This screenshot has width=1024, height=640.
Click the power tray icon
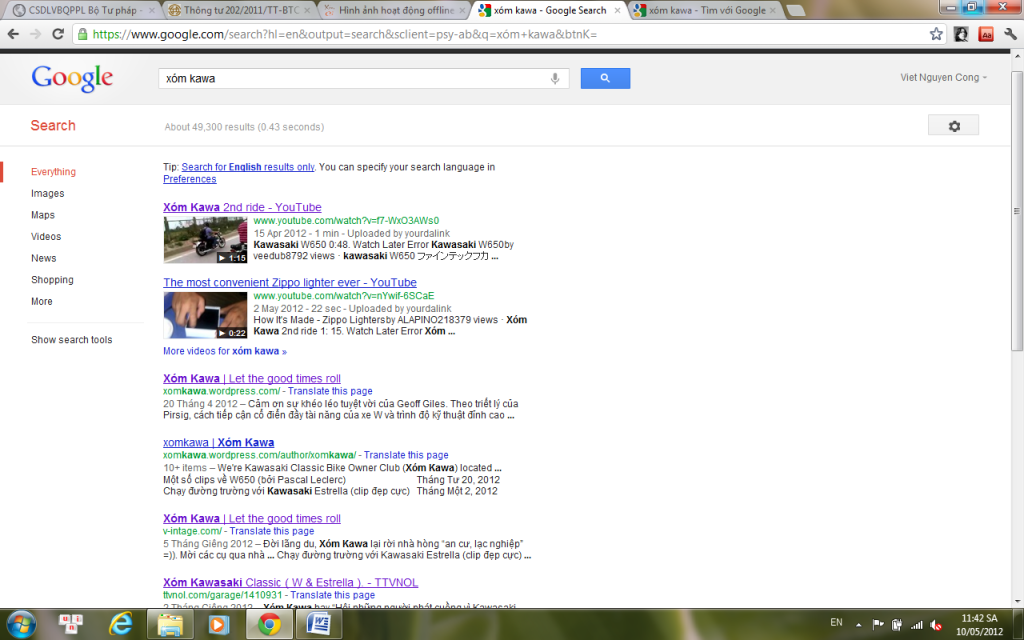(x=897, y=625)
